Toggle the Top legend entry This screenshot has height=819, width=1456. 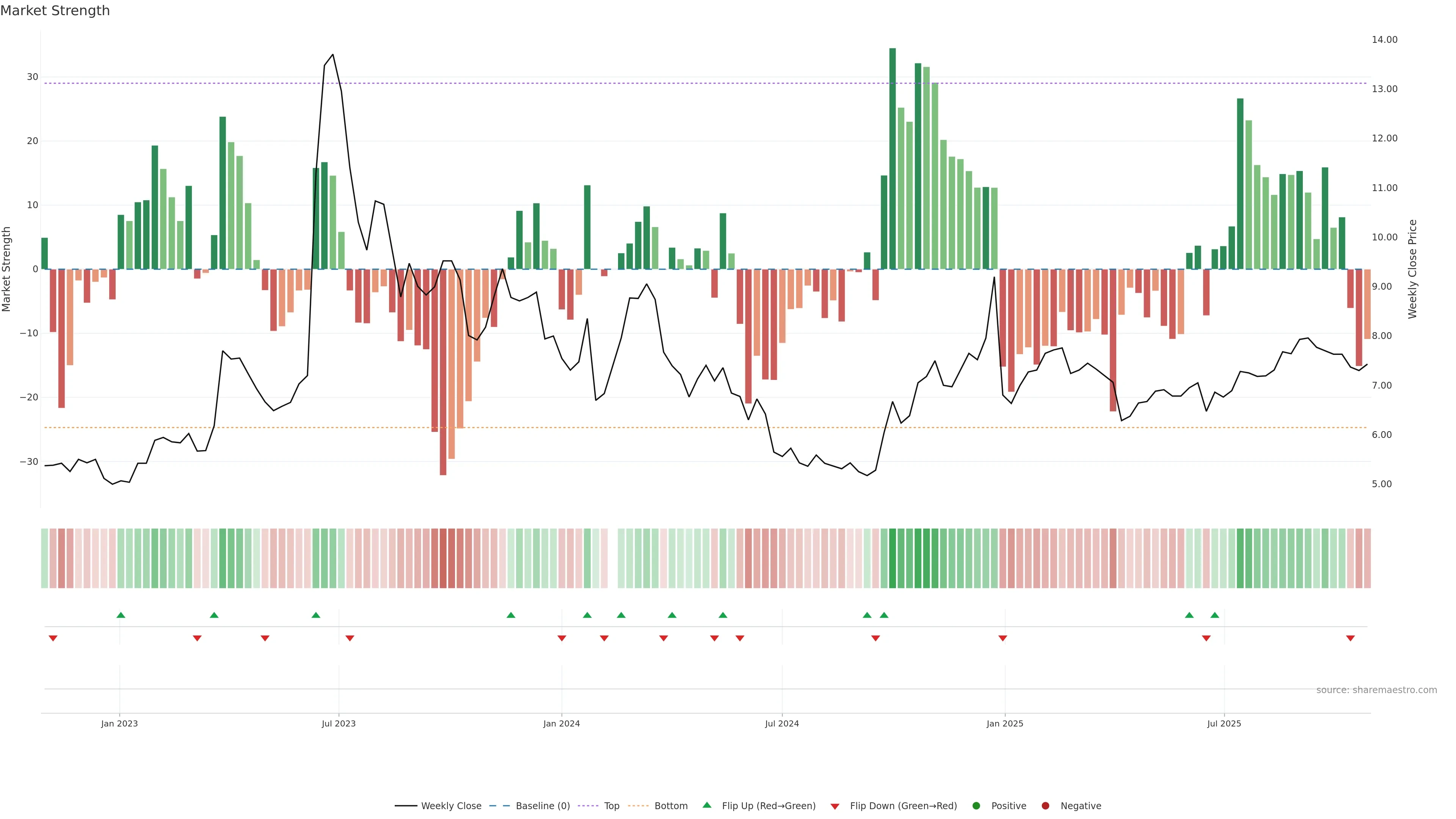612,806
